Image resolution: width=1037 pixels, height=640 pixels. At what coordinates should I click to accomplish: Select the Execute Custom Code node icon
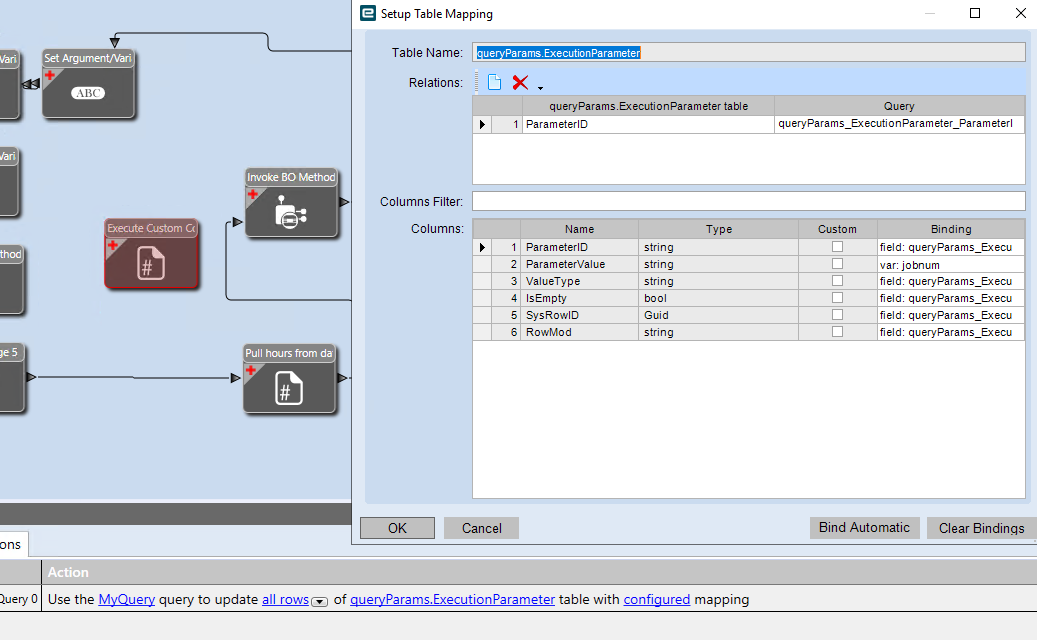pyautogui.click(x=151, y=262)
